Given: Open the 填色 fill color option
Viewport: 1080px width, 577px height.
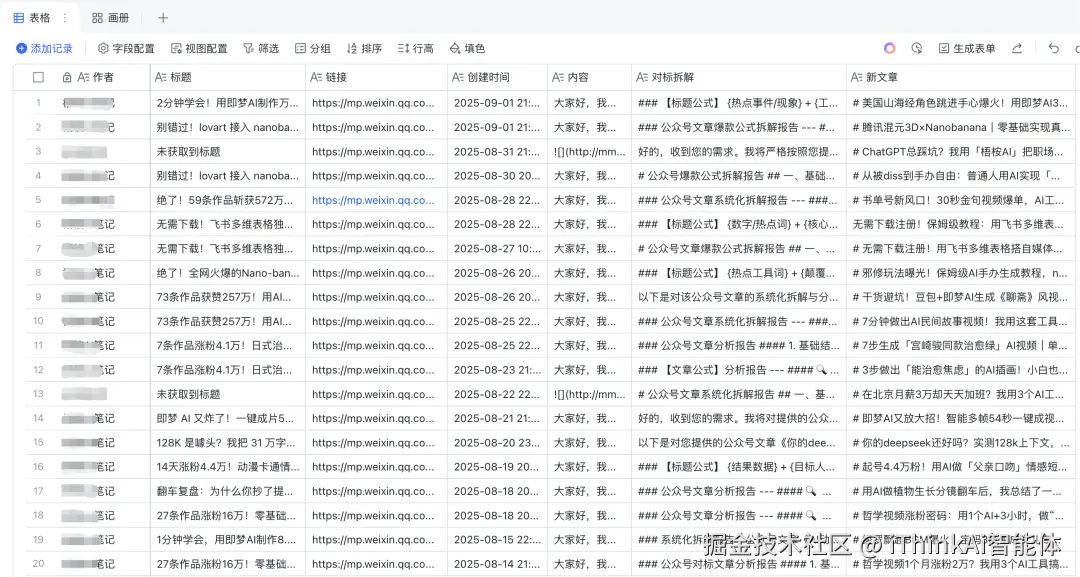Looking at the screenshot, I should coord(467,48).
